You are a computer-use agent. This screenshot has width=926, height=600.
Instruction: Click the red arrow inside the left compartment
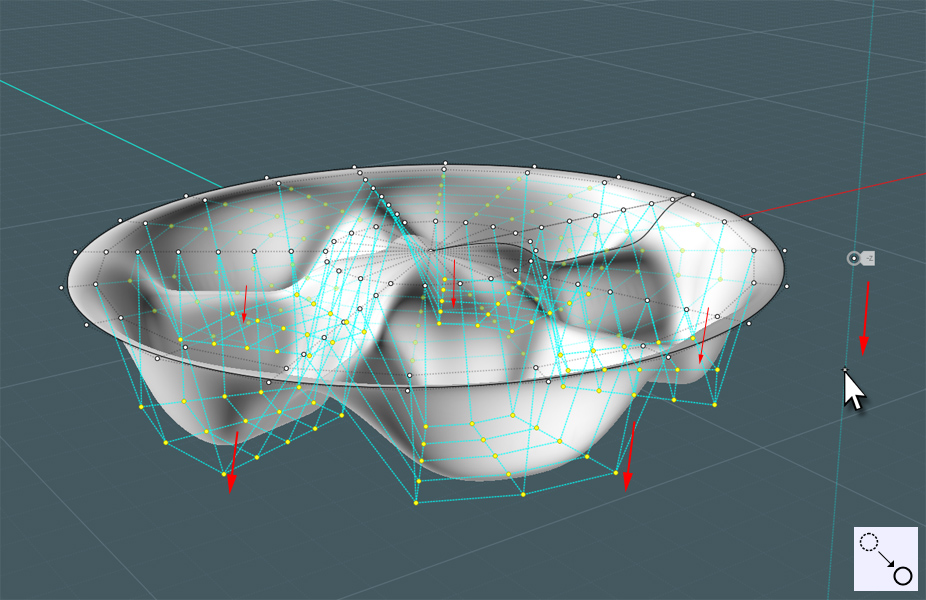pos(245,303)
